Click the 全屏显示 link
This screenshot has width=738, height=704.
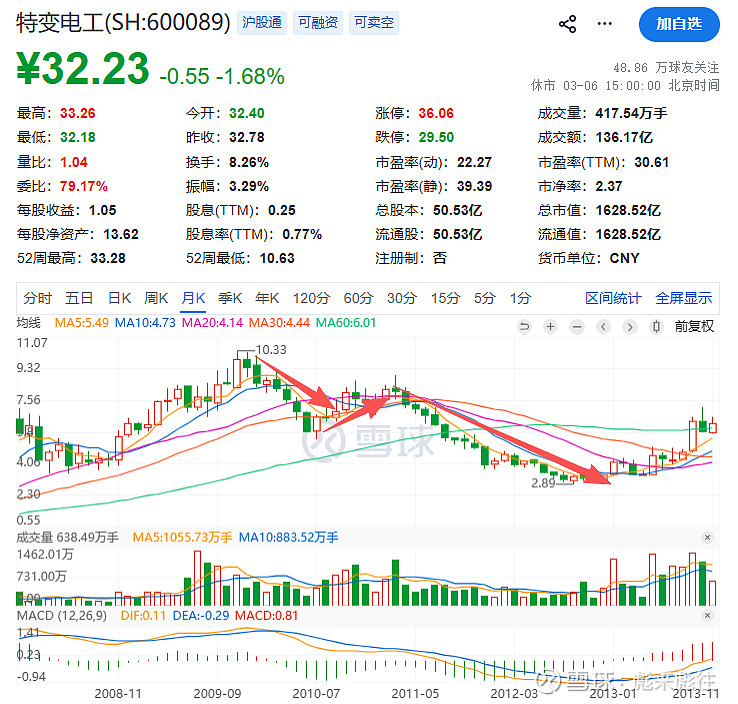[x=683, y=298]
